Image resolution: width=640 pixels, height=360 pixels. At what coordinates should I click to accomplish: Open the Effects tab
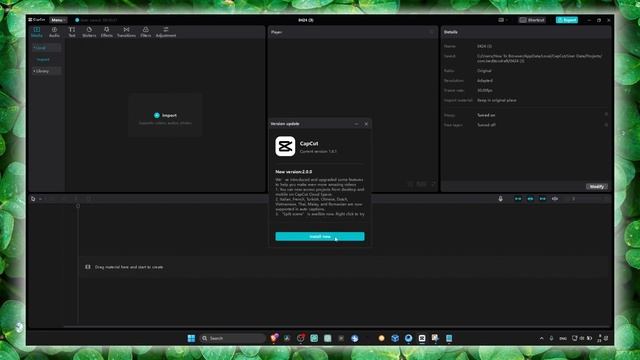pos(107,32)
